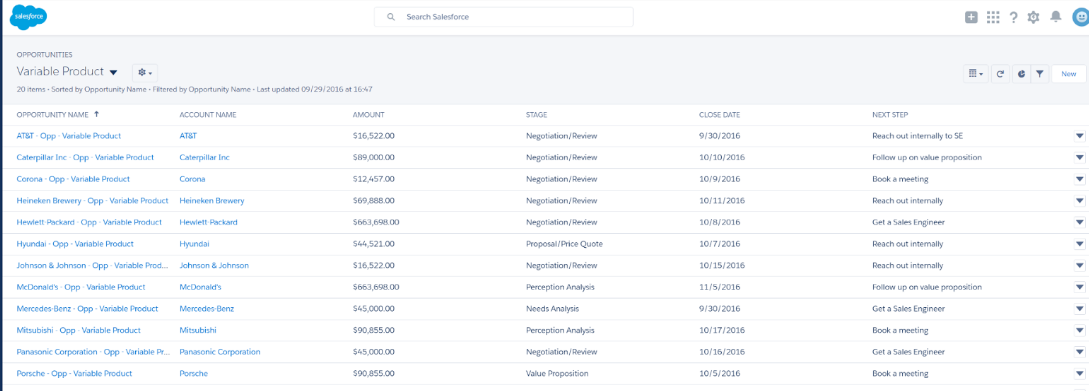Open the notifications bell icon

(x=1056, y=17)
